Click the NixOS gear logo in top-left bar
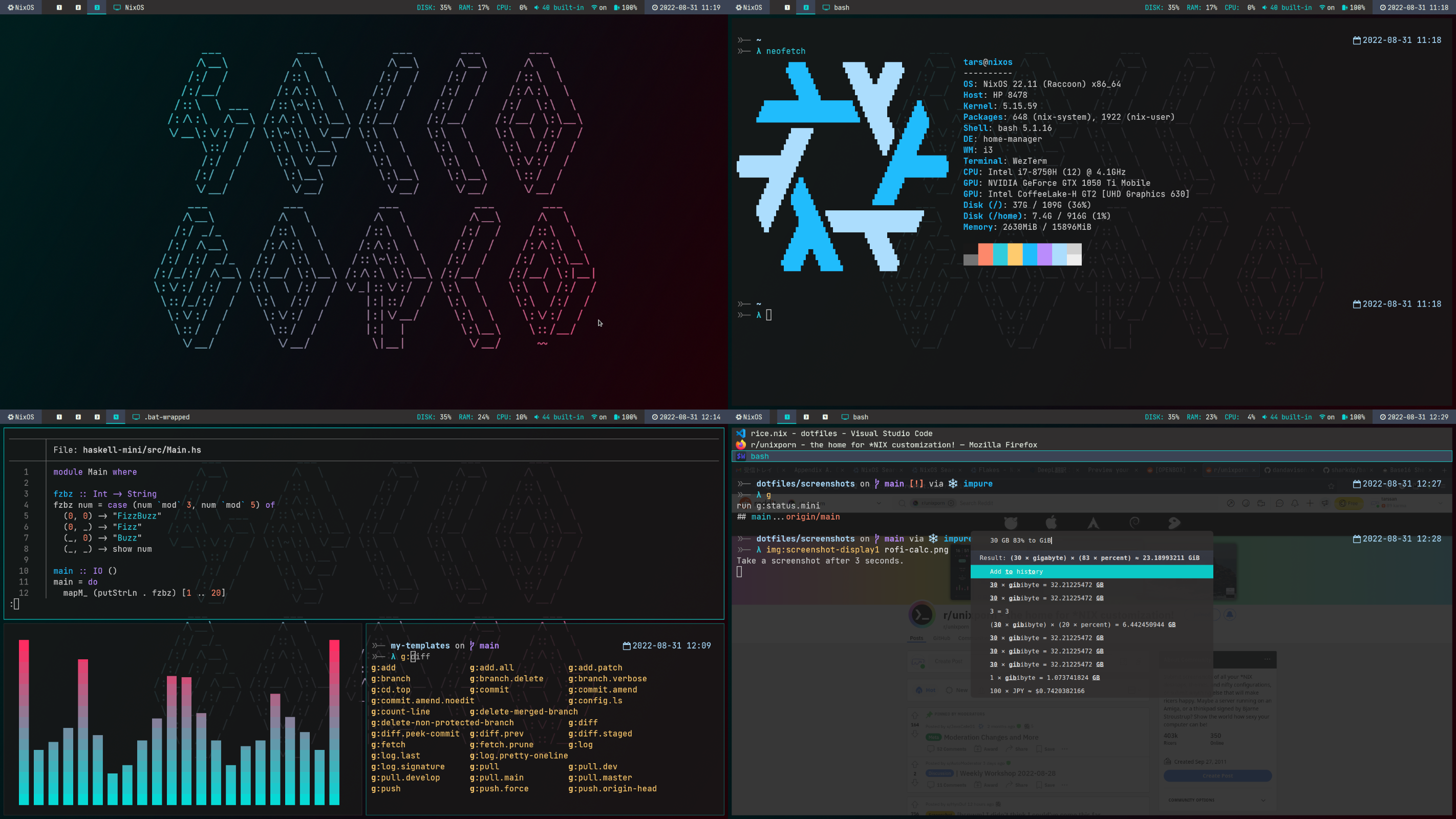This screenshot has height=819, width=1456. click(x=10, y=7)
